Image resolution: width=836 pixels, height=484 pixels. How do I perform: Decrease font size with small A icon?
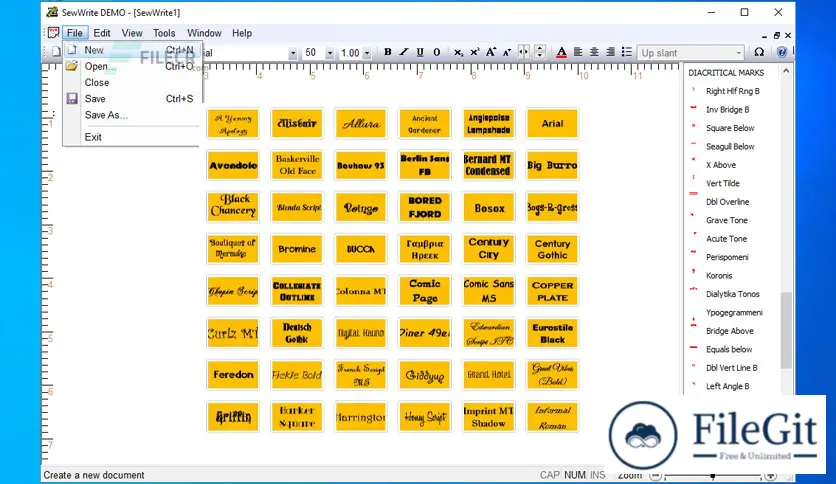tap(507, 52)
